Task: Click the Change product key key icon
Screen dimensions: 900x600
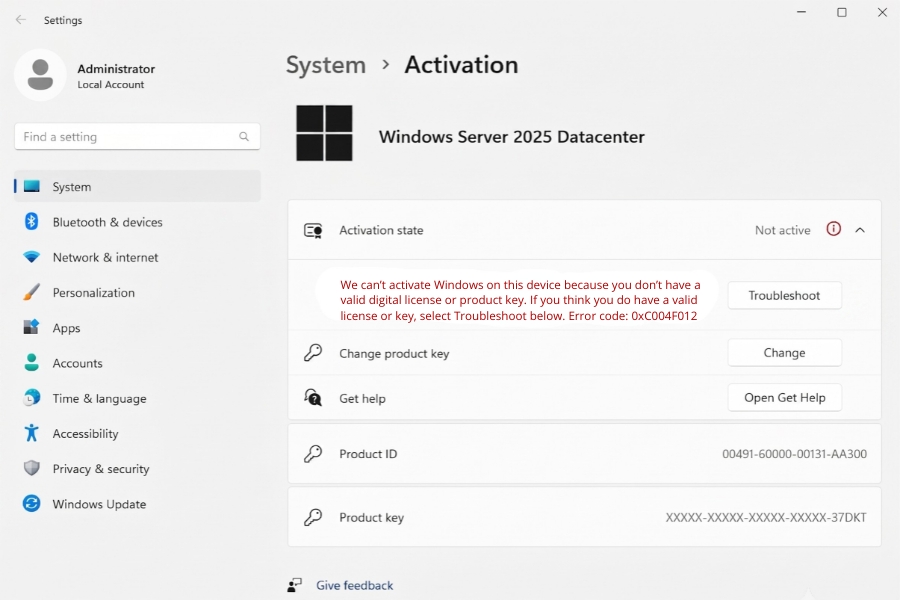Action: pyautogui.click(x=313, y=353)
